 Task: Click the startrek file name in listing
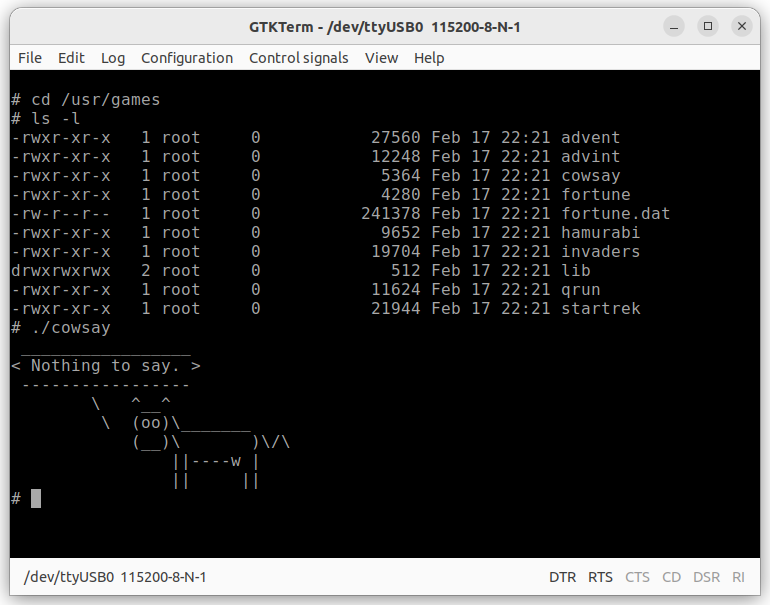click(600, 308)
